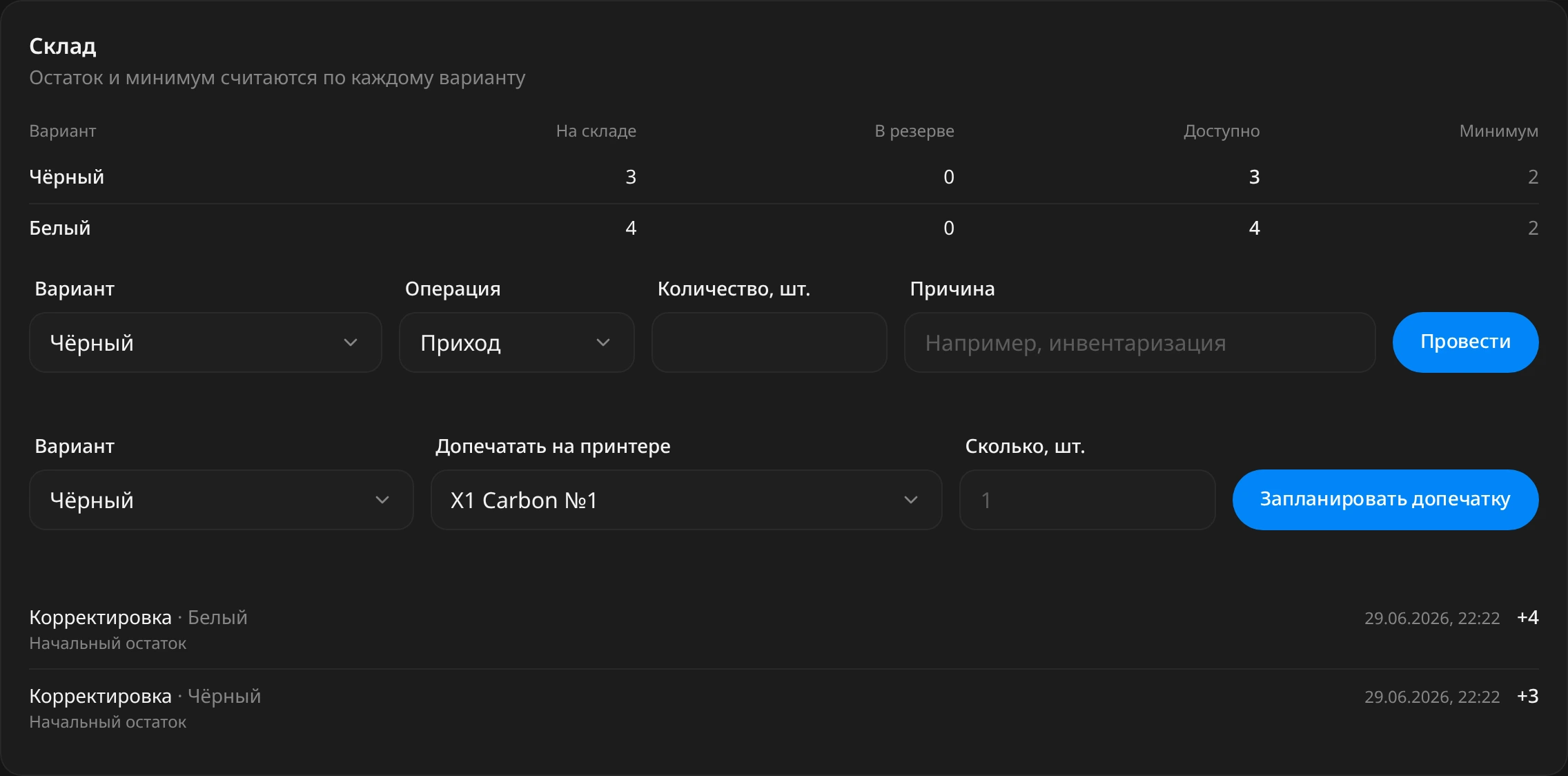The image size is (1568, 776).
Task: Click the Причина field with инвентаризация placeholder
Action: [x=1139, y=342]
